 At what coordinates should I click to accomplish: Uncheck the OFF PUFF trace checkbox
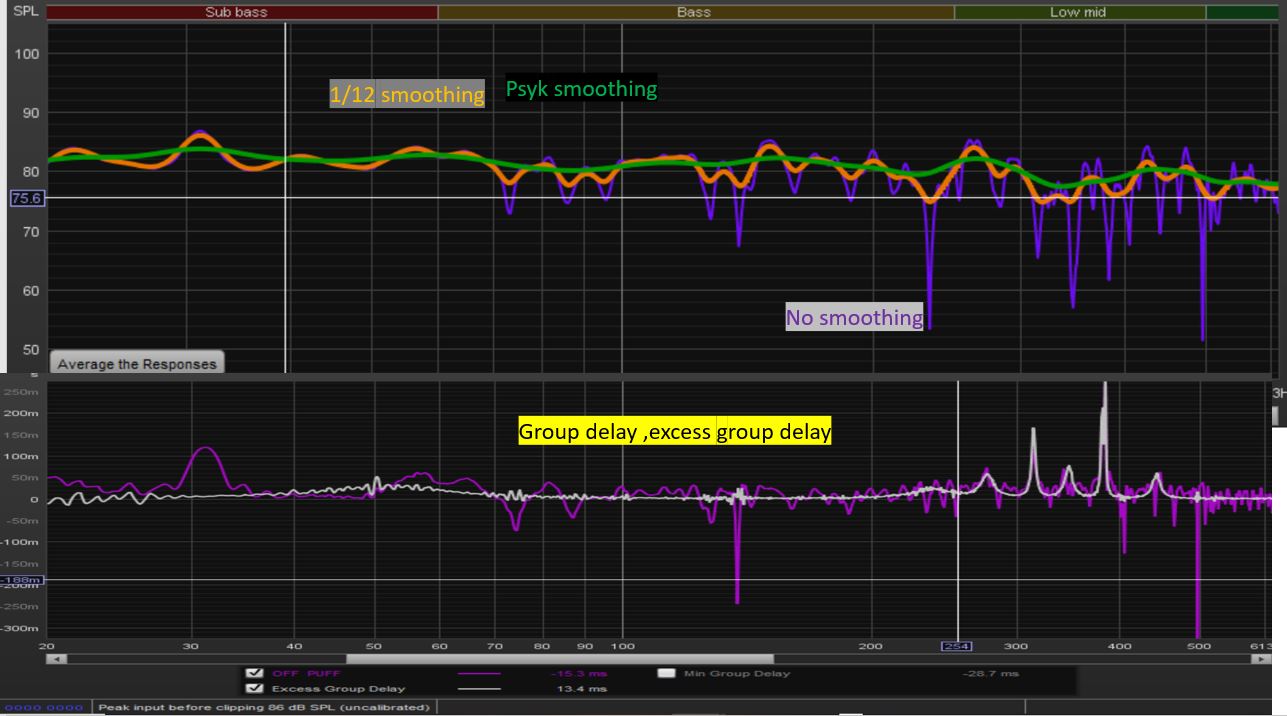(x=254, y=674)
